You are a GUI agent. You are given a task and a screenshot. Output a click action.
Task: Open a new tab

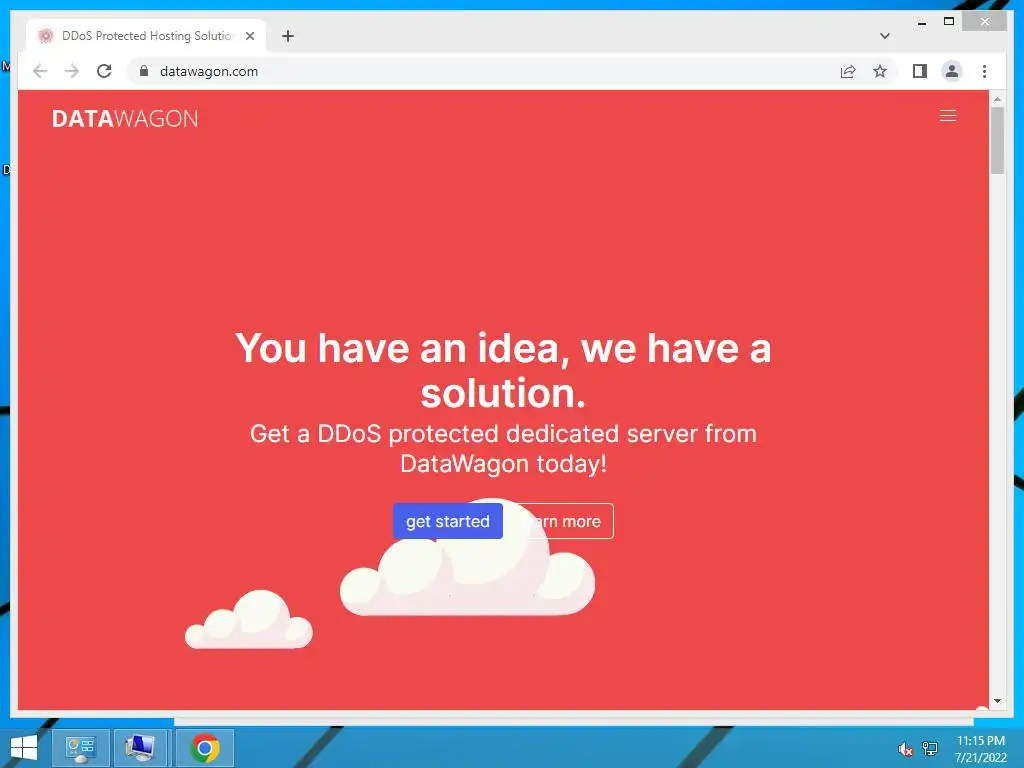click(287, 36)
